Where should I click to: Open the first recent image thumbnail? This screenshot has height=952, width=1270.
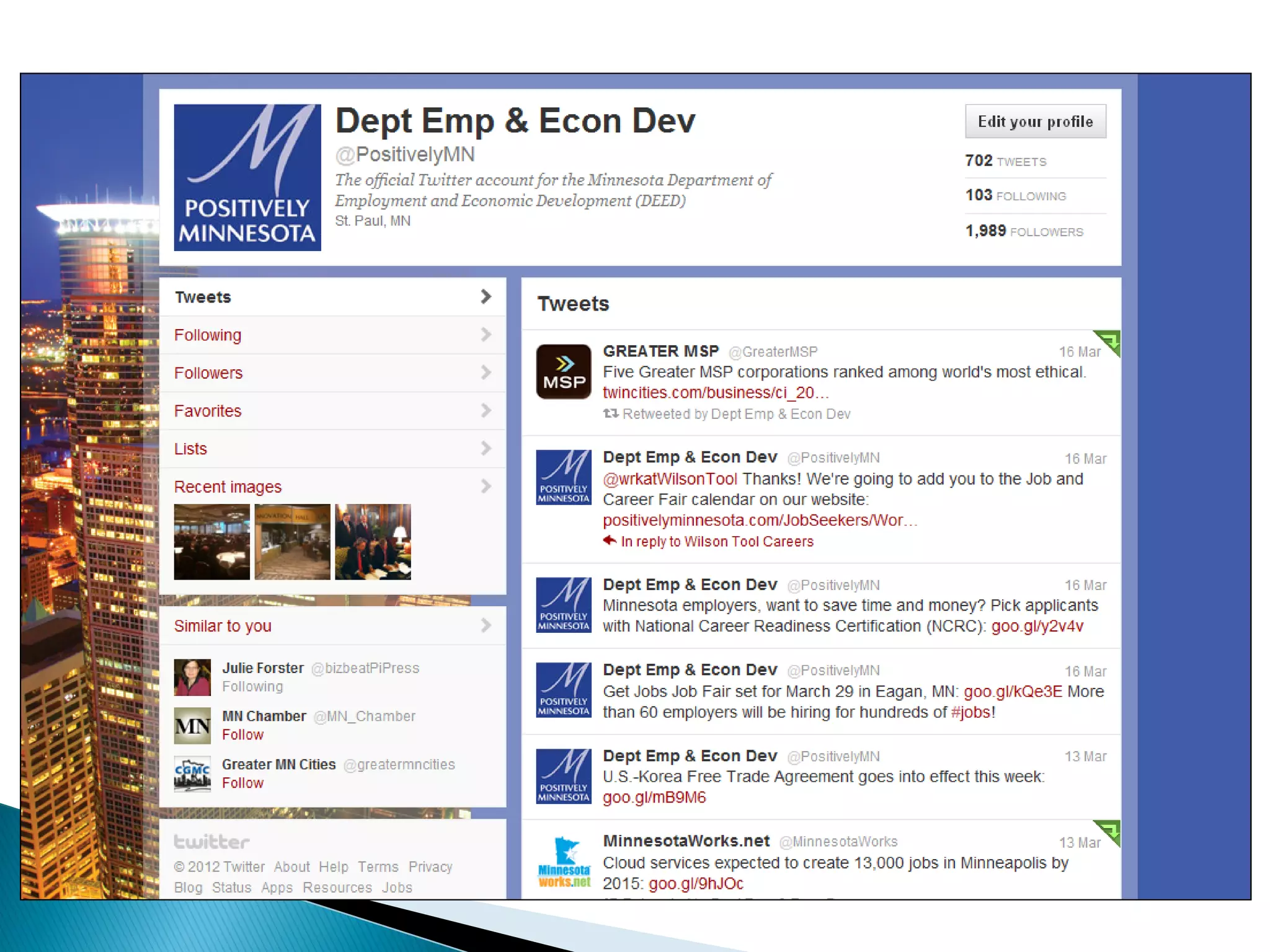tap(211, 542)
